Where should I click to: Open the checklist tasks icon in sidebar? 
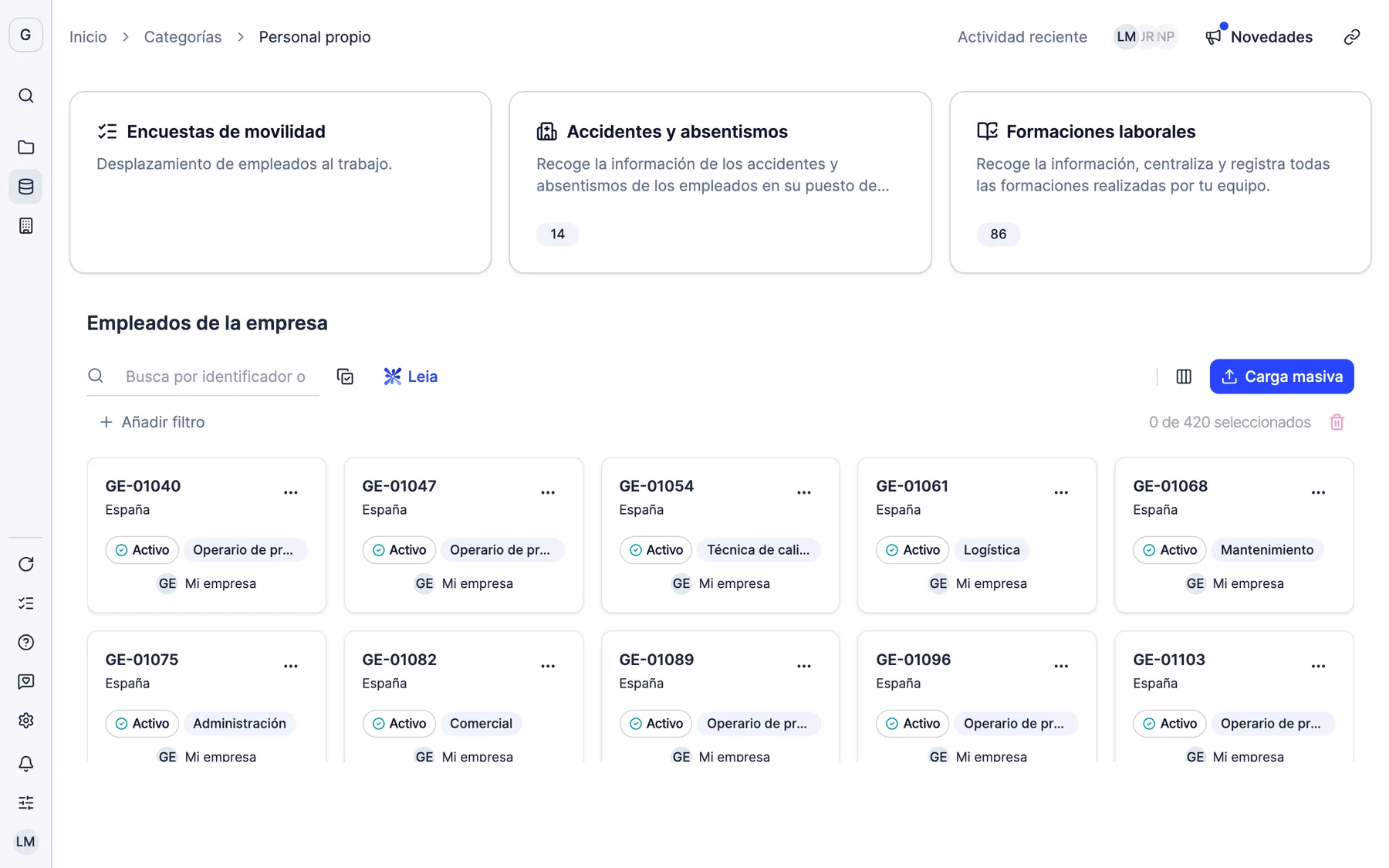point(25,603)
